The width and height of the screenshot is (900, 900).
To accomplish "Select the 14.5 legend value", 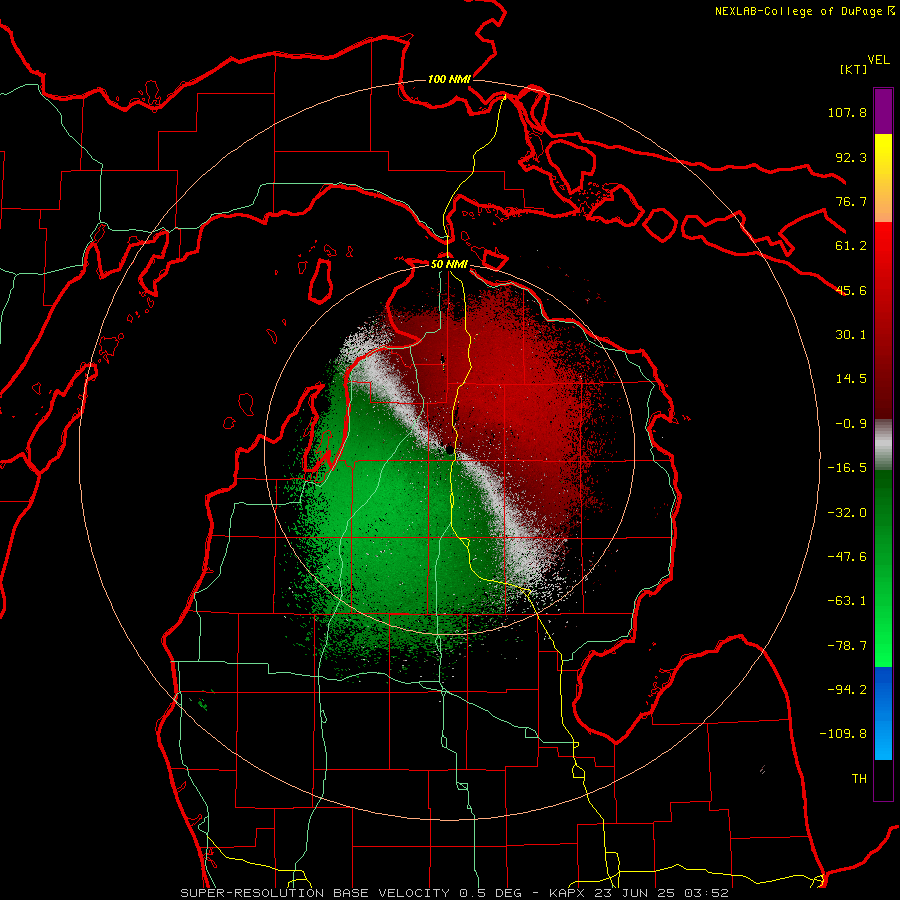I will (851, 379).
